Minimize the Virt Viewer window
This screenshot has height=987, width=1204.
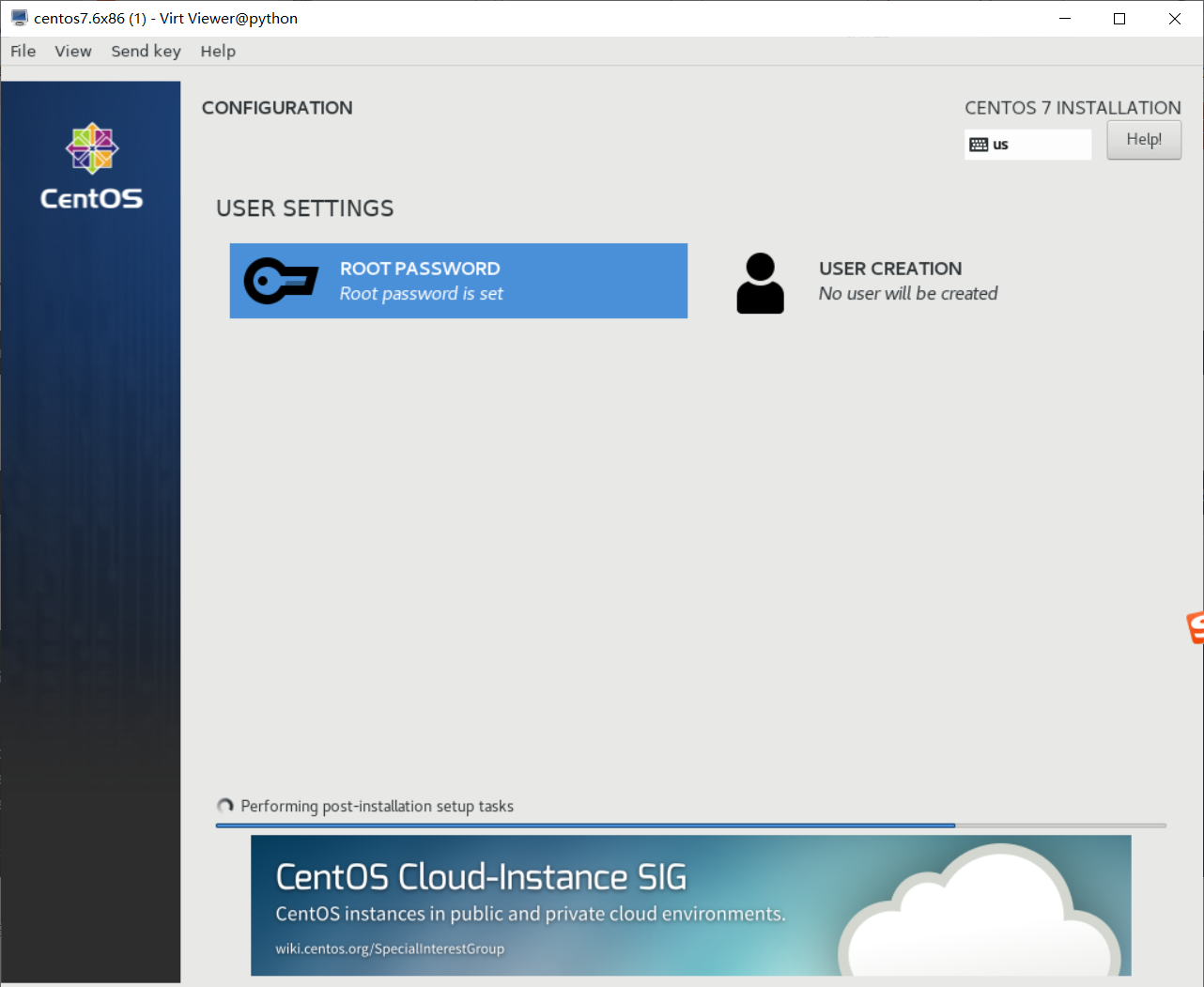[1065, 19]
